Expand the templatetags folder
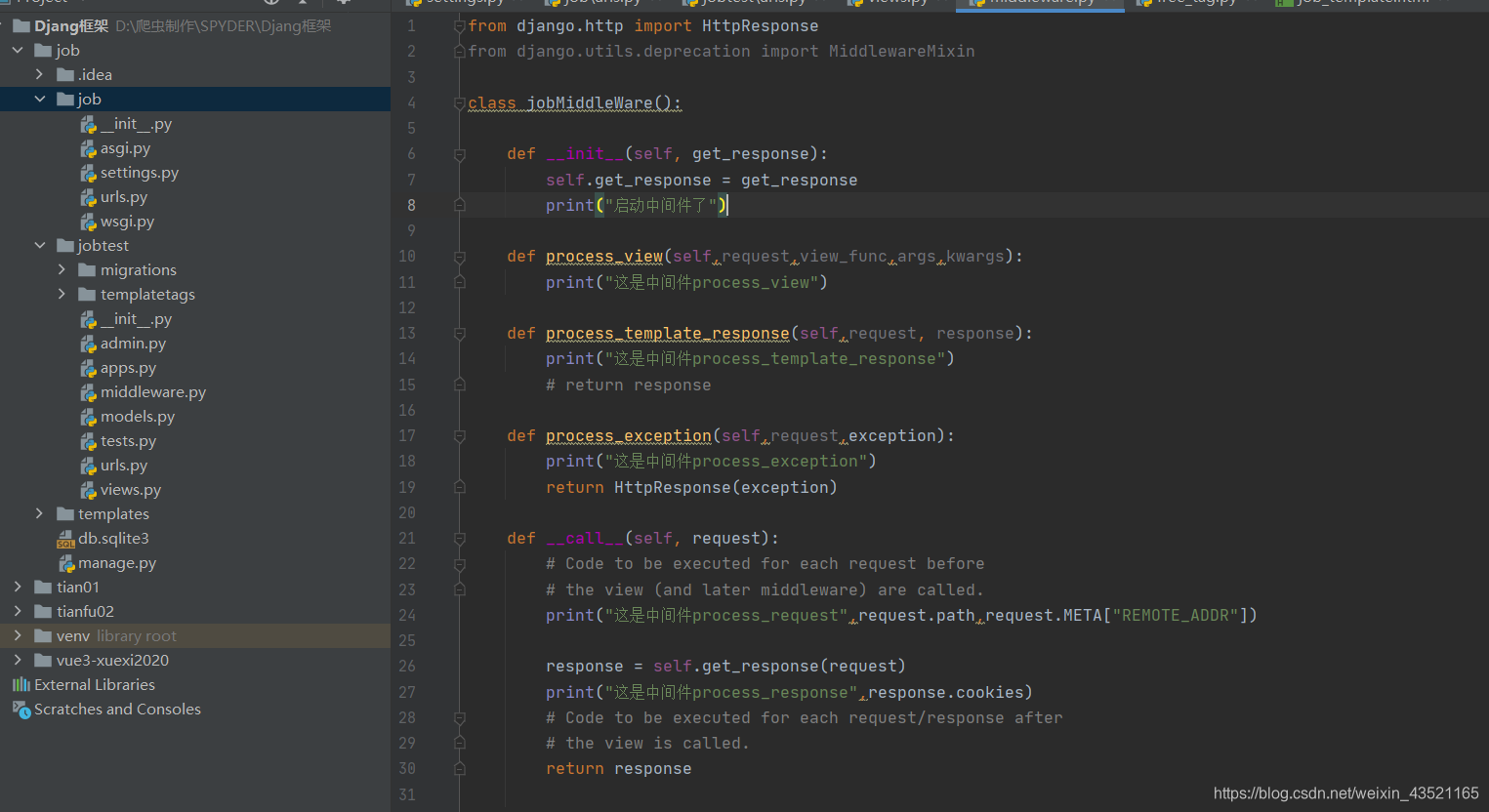 point(62,294)
